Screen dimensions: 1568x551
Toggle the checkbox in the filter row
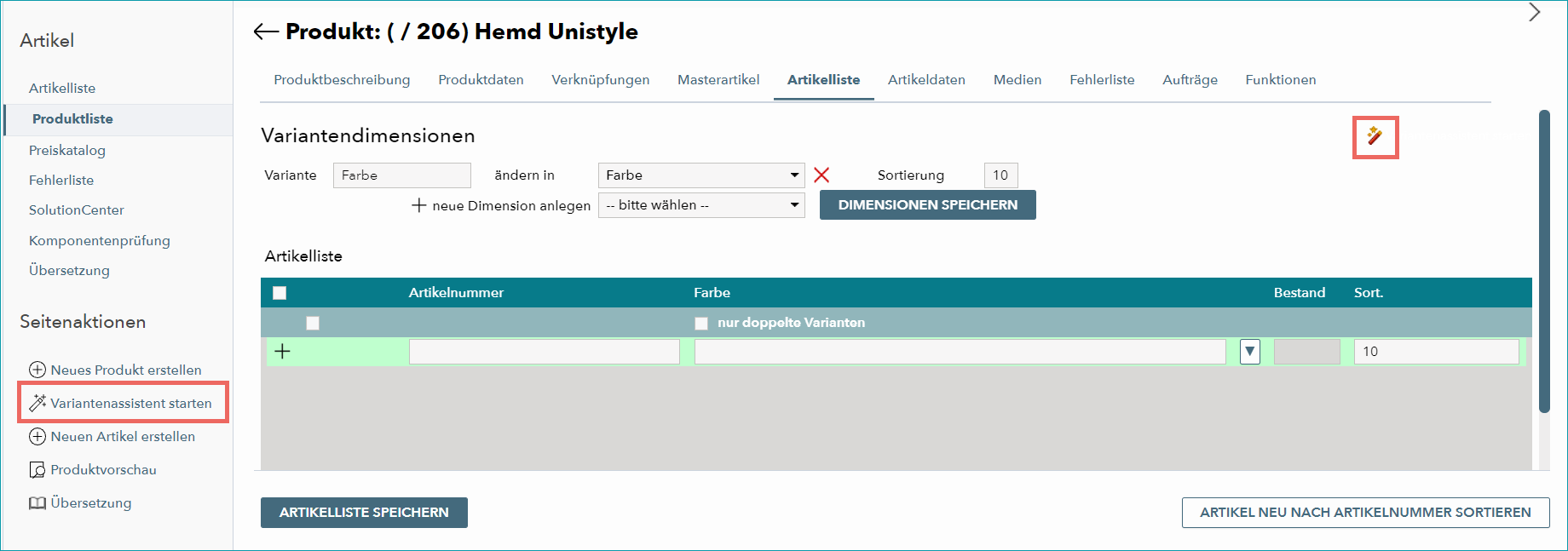313,323
